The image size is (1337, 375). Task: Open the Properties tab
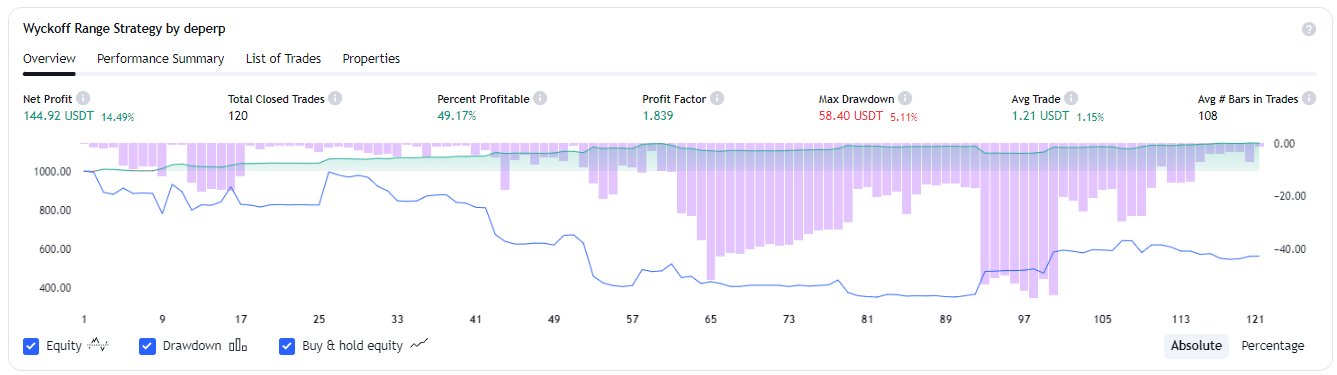[371, 59]
